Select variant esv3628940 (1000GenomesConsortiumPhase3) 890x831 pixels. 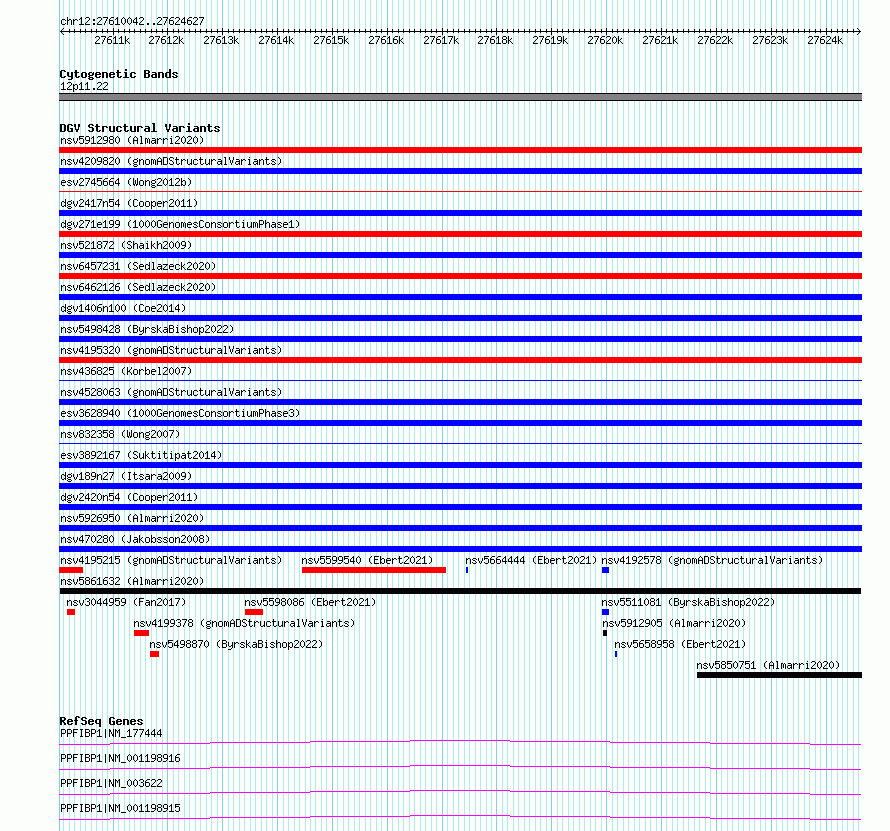click(180, 413)
